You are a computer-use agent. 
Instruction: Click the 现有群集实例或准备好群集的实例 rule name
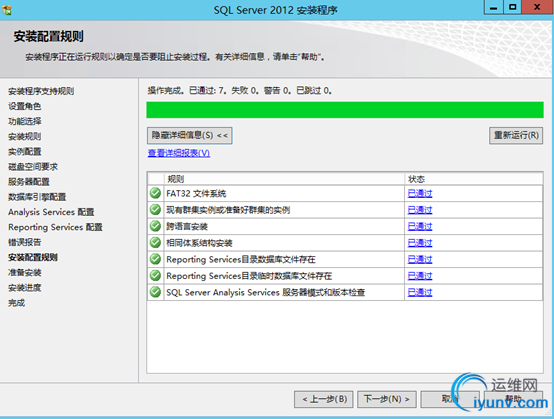pos(228,210)
